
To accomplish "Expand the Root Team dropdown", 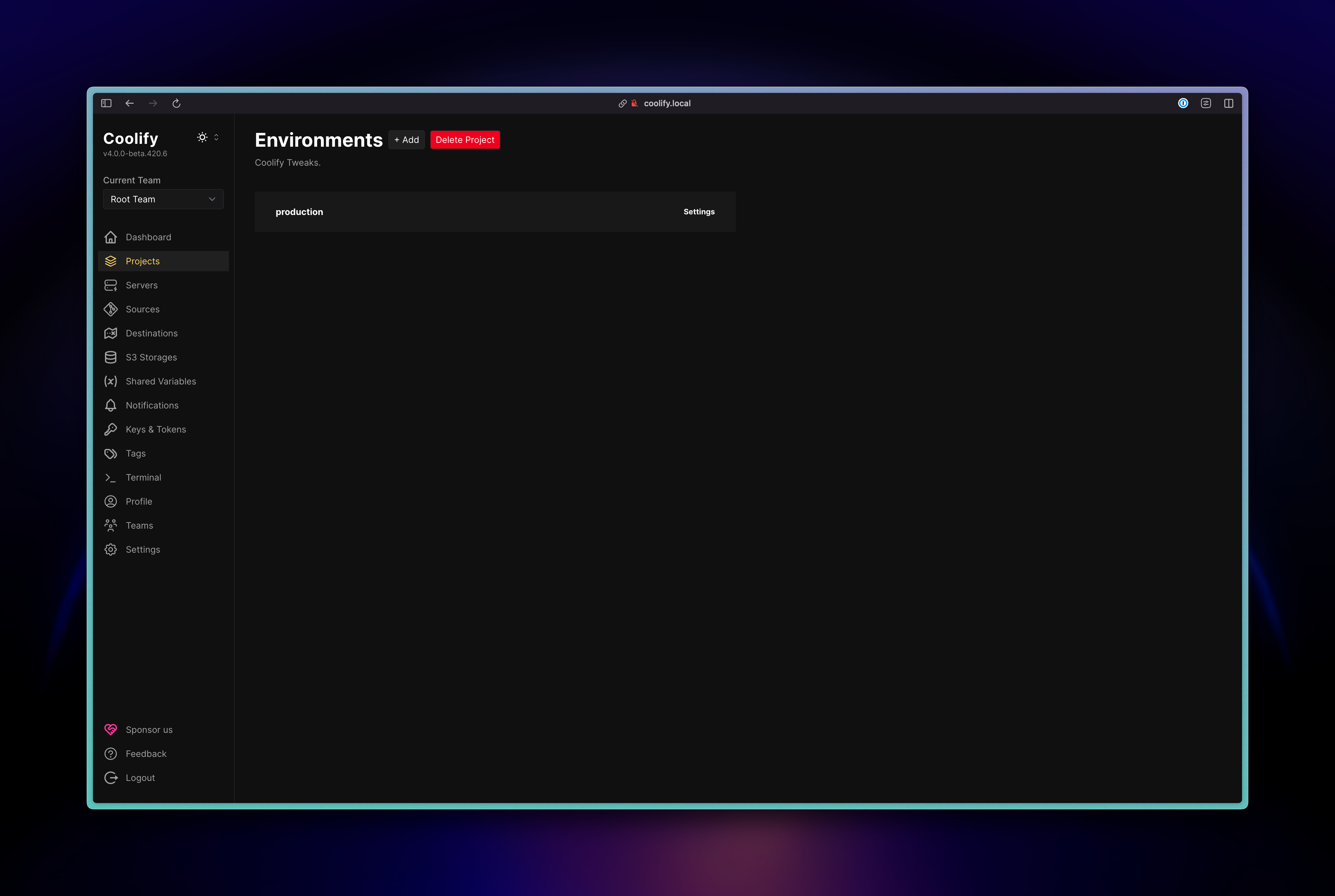I will (x=163, y=199).
